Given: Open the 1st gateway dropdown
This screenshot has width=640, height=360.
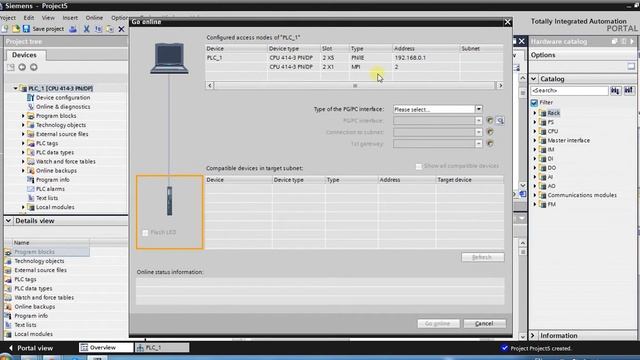Looking at the screenshot, I should [x=478, y=143].
